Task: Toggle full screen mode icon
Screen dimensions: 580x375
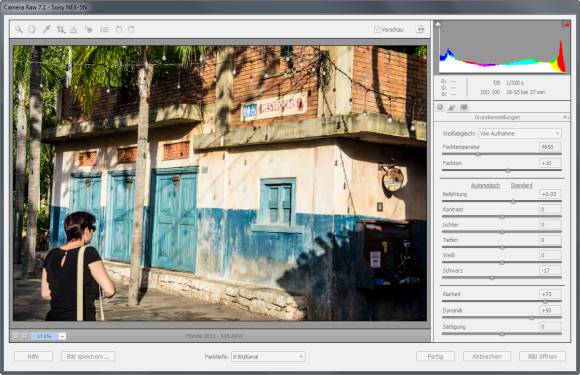Action: [420, 29]
